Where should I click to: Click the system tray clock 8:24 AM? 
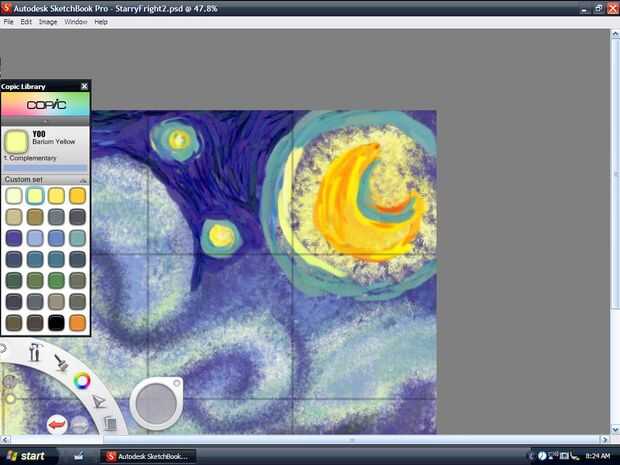[x=597, y=456]
